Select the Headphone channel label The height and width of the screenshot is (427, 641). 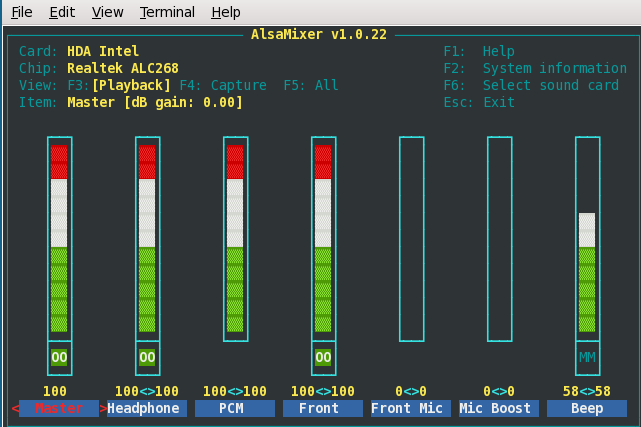pyautogui.click(x=147, y=408)
